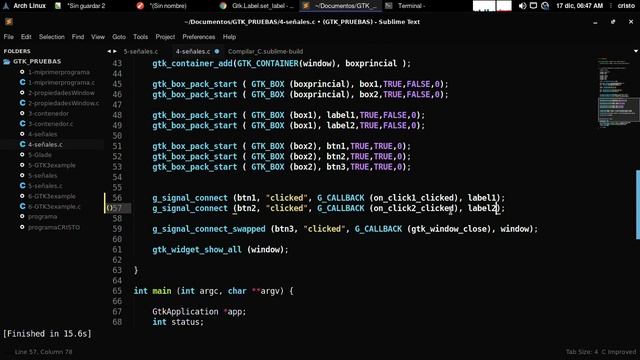Switch to '(Sin nombre)' taskbar window

coord(162,6)
